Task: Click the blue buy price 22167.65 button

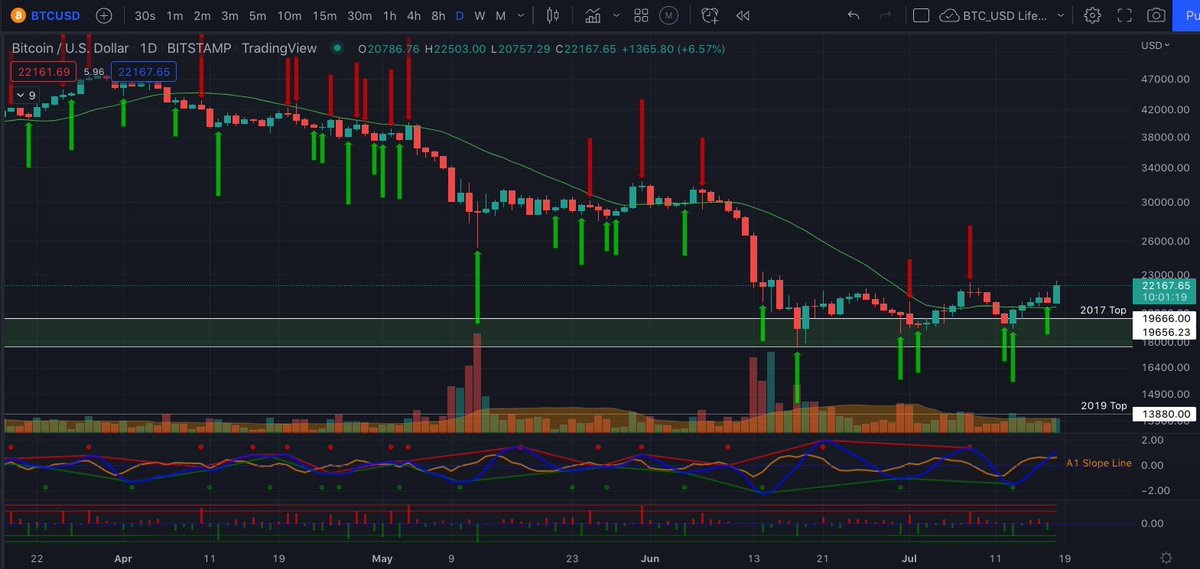Action: 144,72
